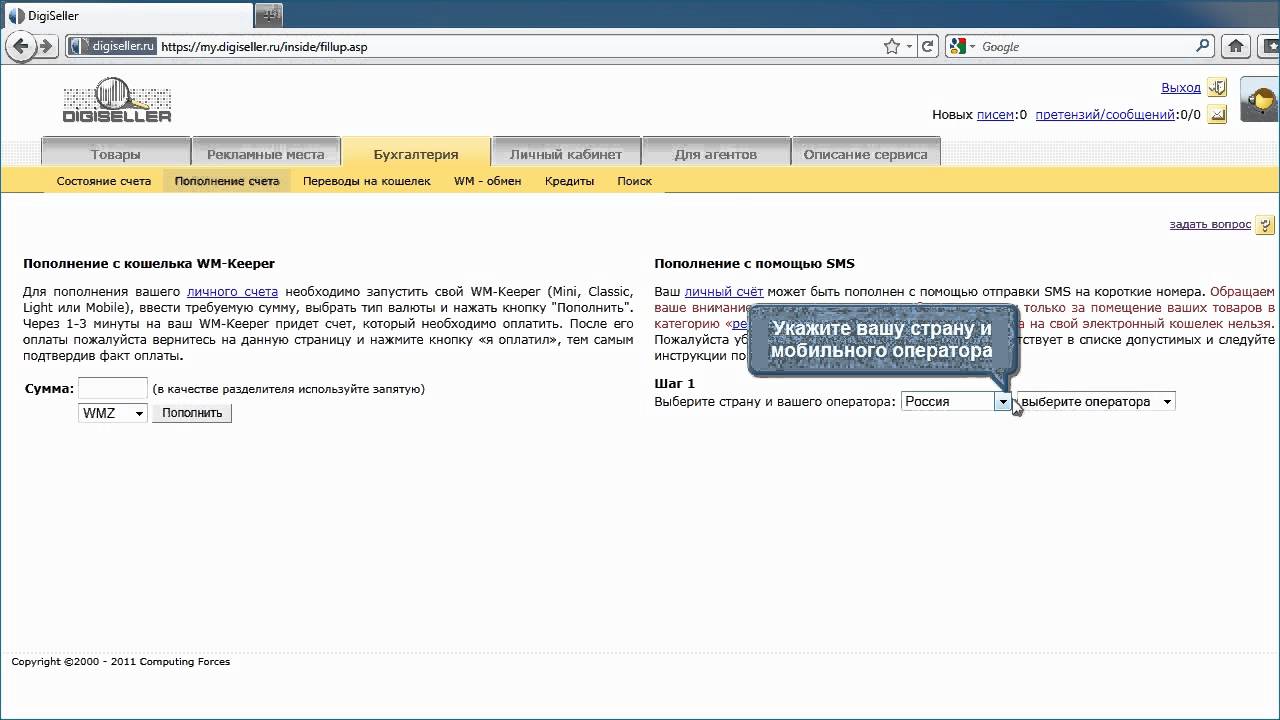The height and width of the screenshot is (720, 1280).
Task: Click the DigiSeller logo
Action: pos(117,101)
